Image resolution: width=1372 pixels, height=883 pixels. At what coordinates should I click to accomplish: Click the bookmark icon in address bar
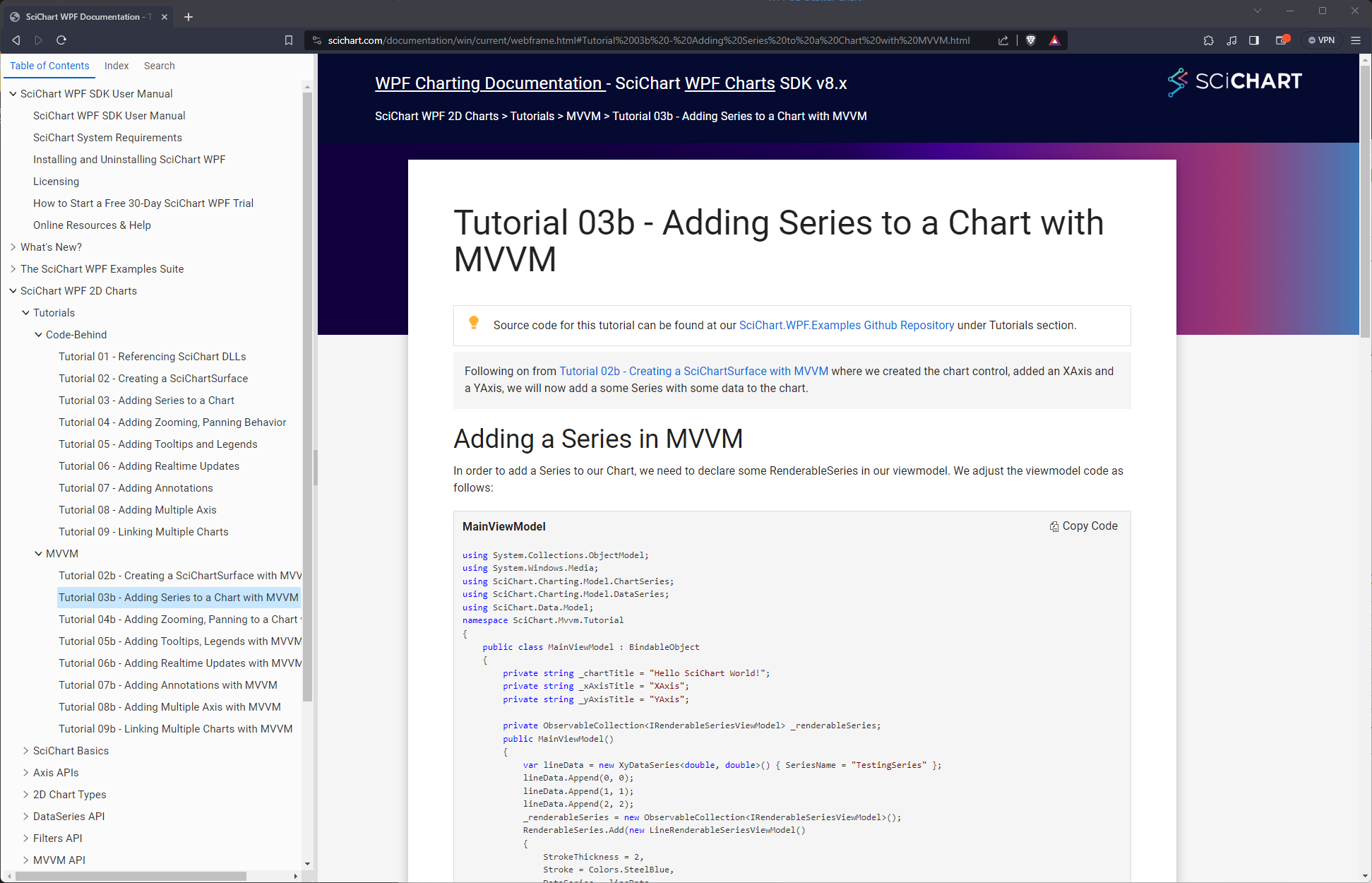pos(289,40)
